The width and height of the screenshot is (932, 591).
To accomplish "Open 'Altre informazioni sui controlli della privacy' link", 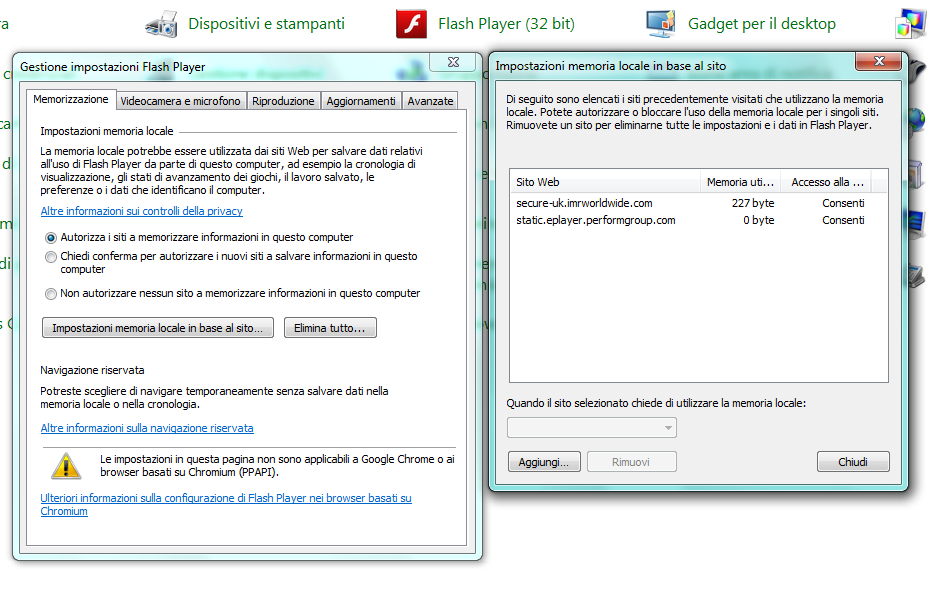I will tap(141, 211).
